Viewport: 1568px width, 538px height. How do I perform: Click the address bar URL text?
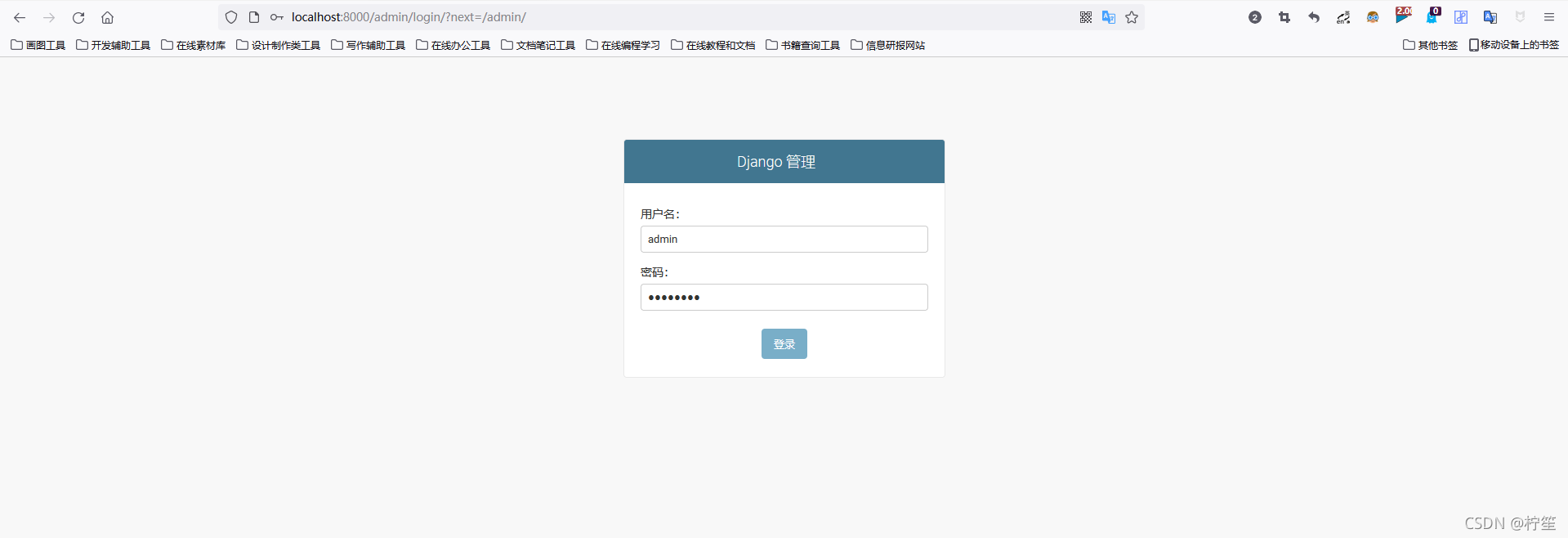pyautogui.click(x=409, y=17)
